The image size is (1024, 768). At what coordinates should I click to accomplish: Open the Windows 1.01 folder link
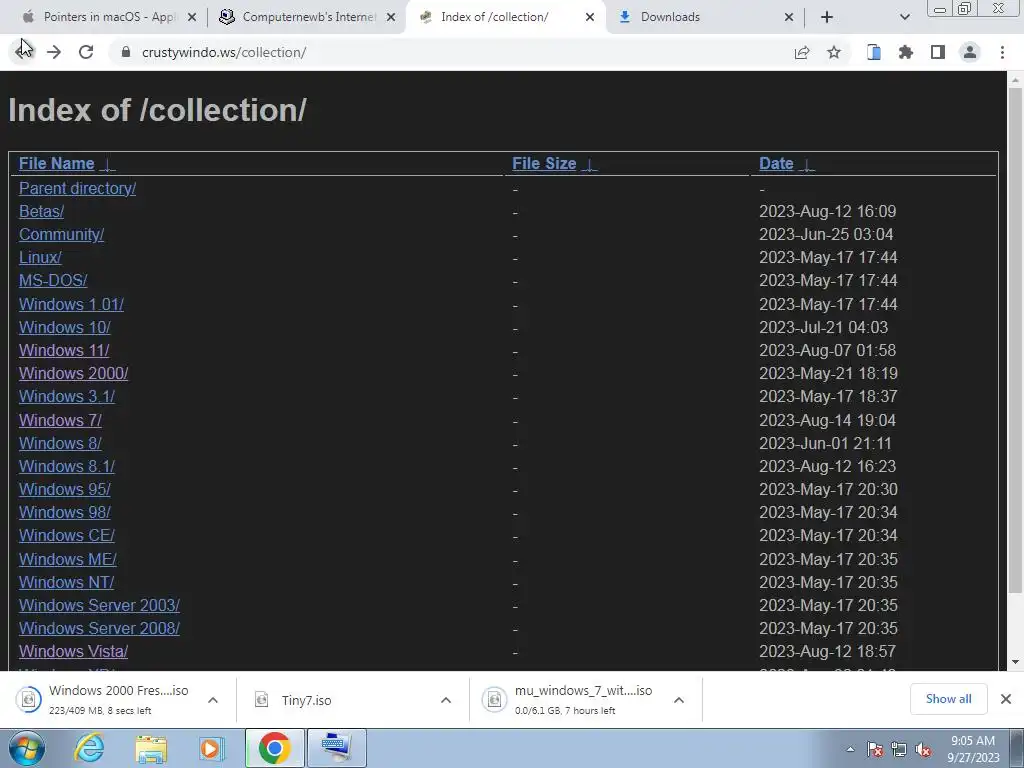[71, 304]
